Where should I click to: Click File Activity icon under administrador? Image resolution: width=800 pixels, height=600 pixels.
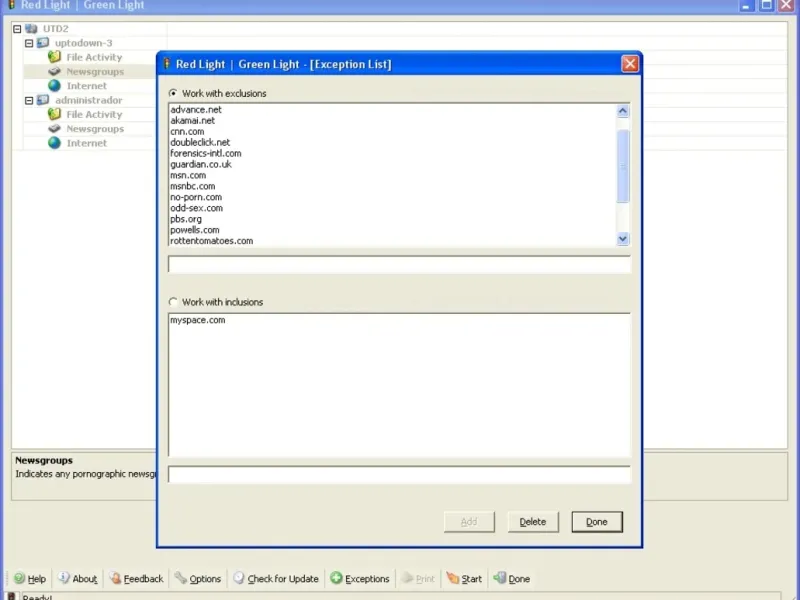coord(54,114)
